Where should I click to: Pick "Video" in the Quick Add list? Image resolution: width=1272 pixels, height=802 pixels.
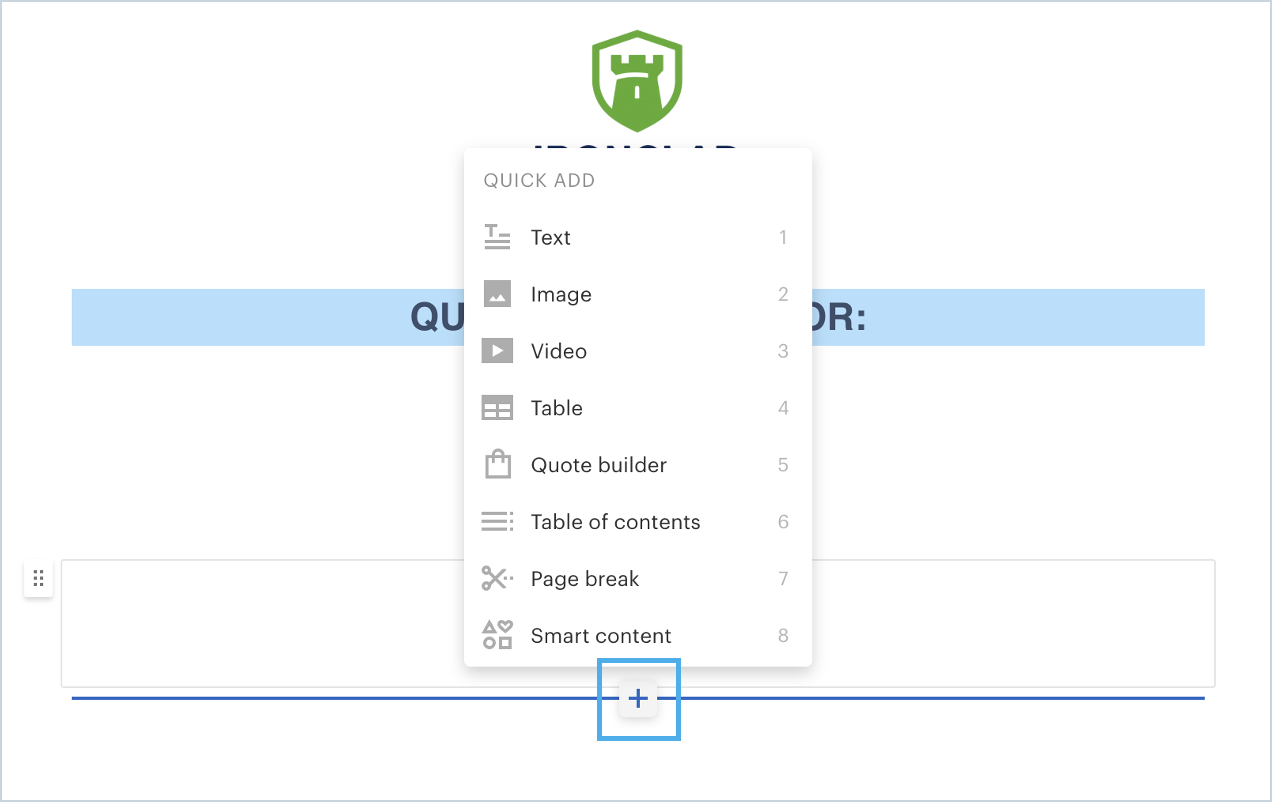click(559, 351)
